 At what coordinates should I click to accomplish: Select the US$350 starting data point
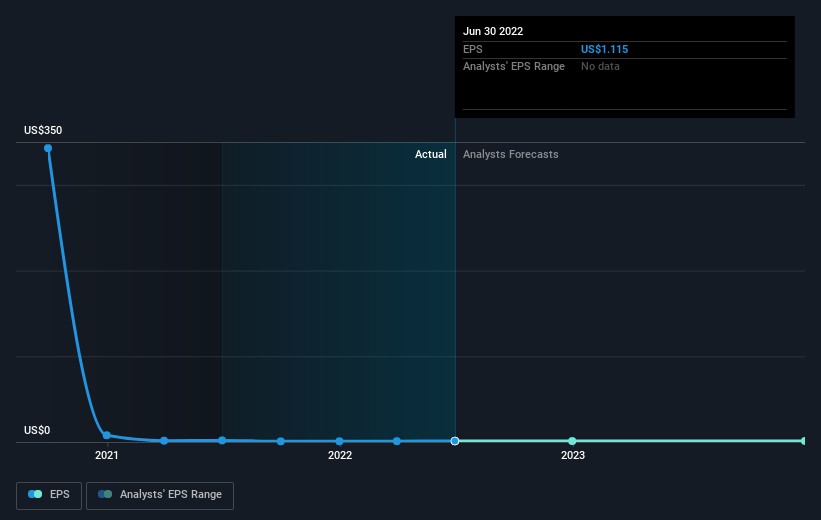point(48,148)
